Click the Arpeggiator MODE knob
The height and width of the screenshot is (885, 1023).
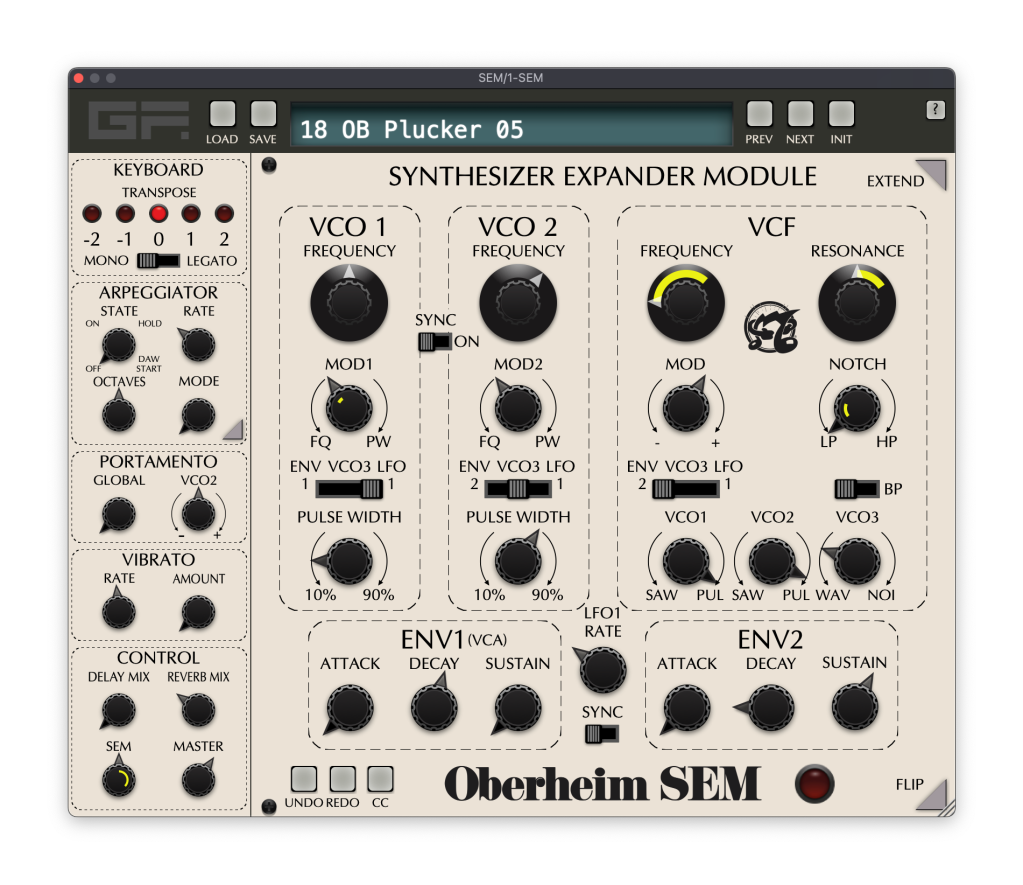[x=198, y=414]
